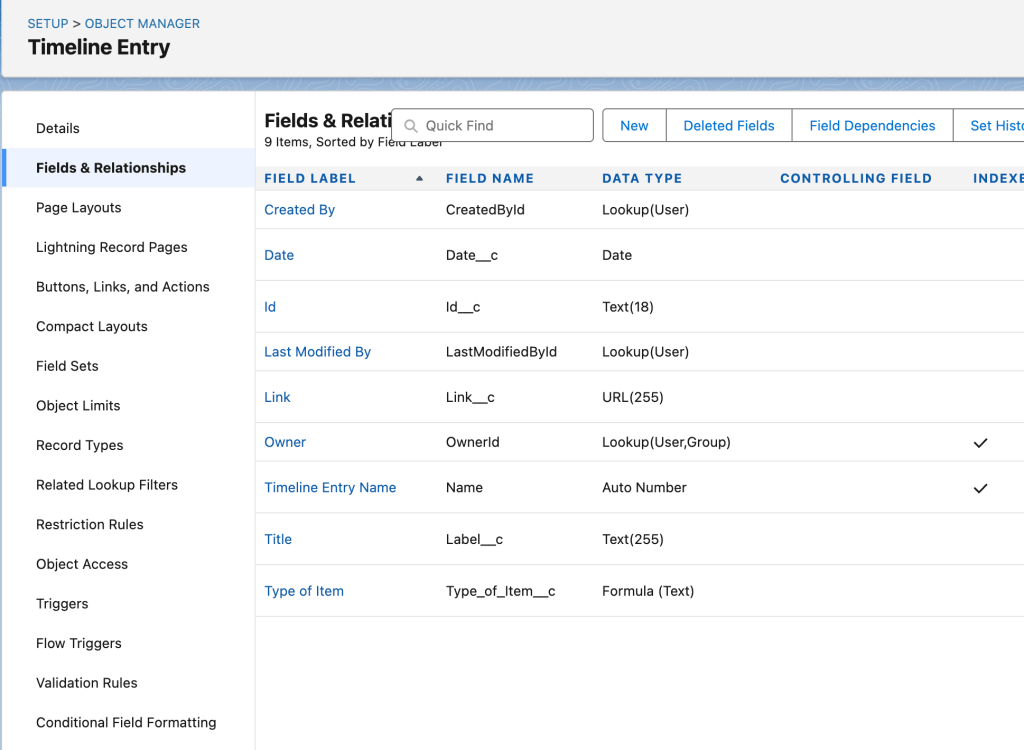Click the indexed checkmark in Owner row
The width and height of the screenshot is (1024, 750).
980,442
